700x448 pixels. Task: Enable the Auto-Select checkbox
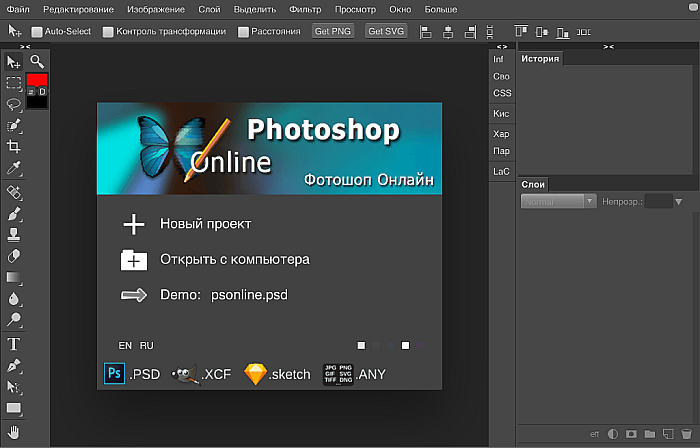click(37, 32)
